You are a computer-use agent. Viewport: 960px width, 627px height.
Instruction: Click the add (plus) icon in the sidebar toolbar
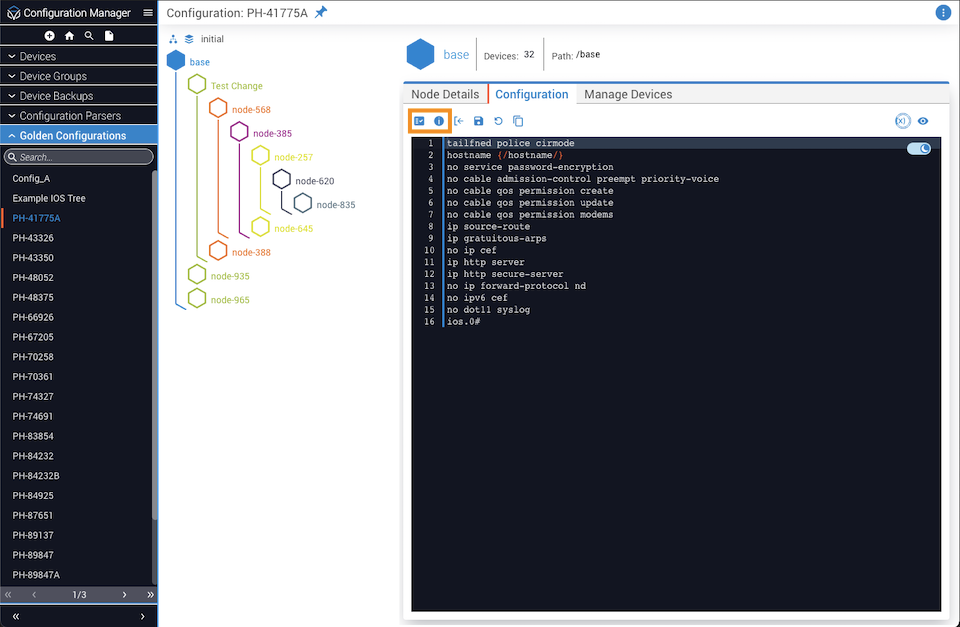click(x=50, y=36)
